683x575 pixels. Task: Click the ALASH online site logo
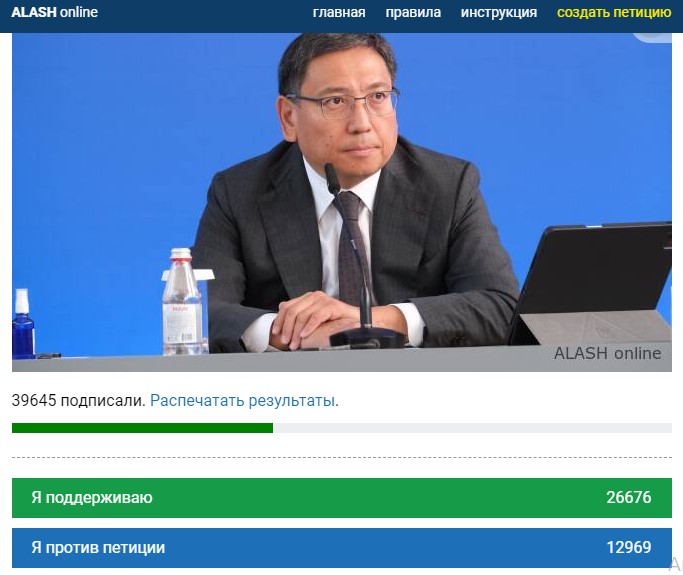point(54,12)
